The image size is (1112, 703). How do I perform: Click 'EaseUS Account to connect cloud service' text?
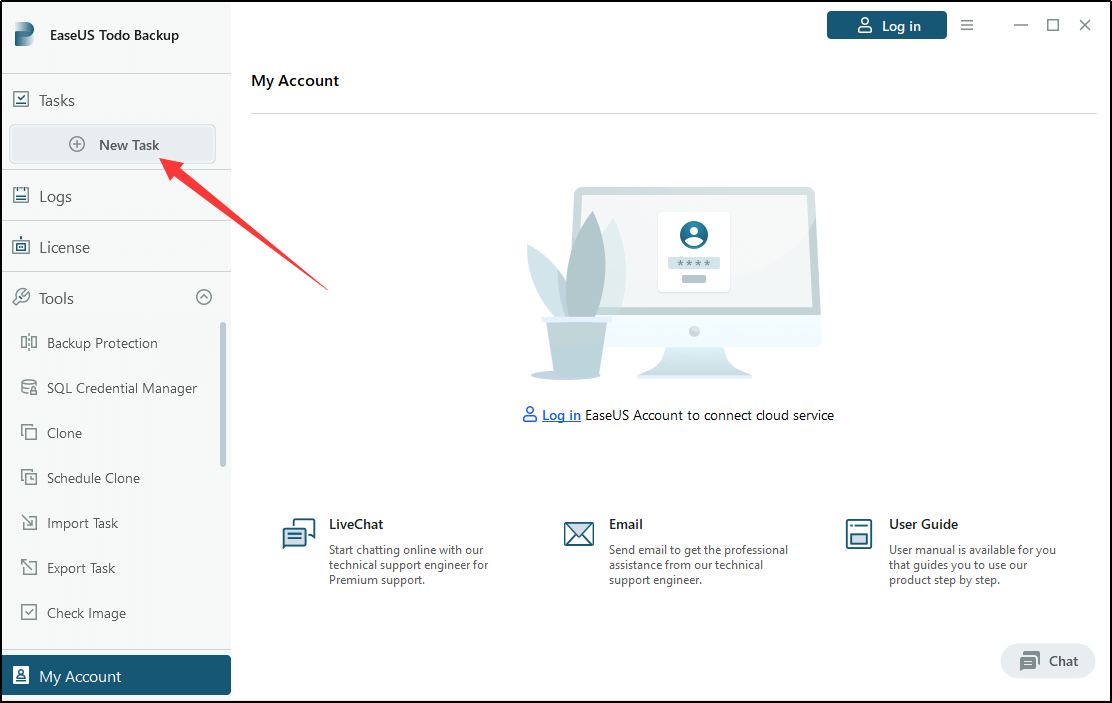709,415
